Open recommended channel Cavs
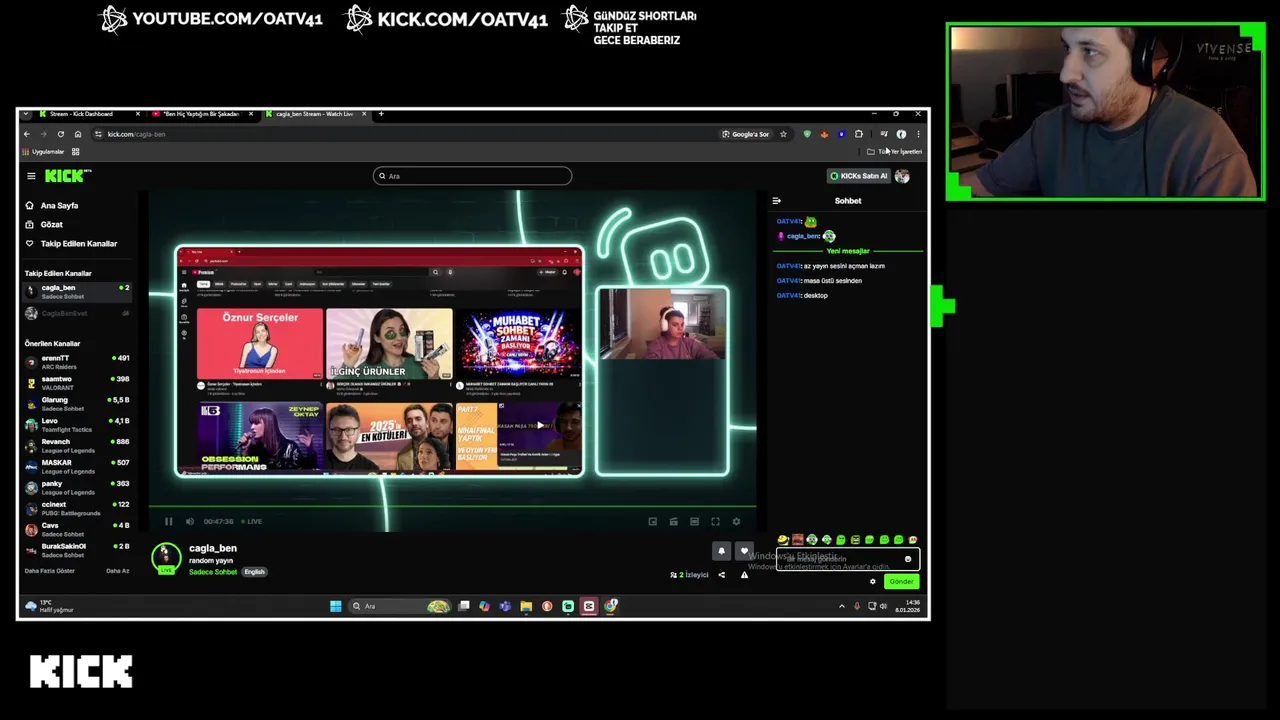This screenshot has height=720, width=1280. coord(77,529)
